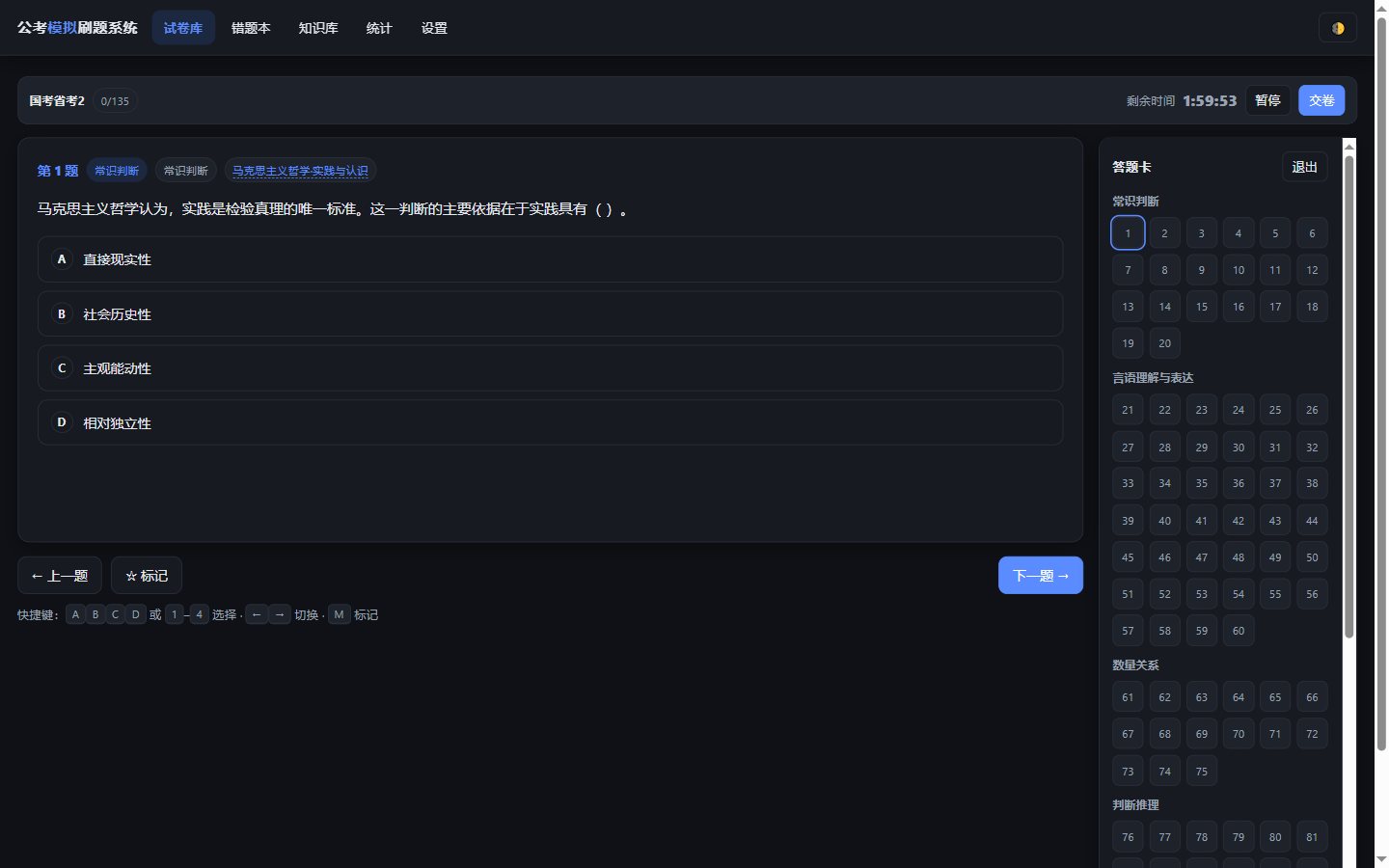Click the page vertical scrollbar thumb
1389x868 pixels.
click(x=1381, y=384)
